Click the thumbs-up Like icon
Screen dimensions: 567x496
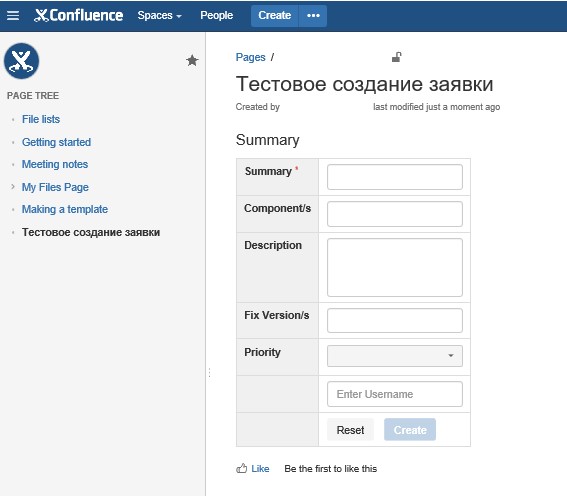click(242, 469)
